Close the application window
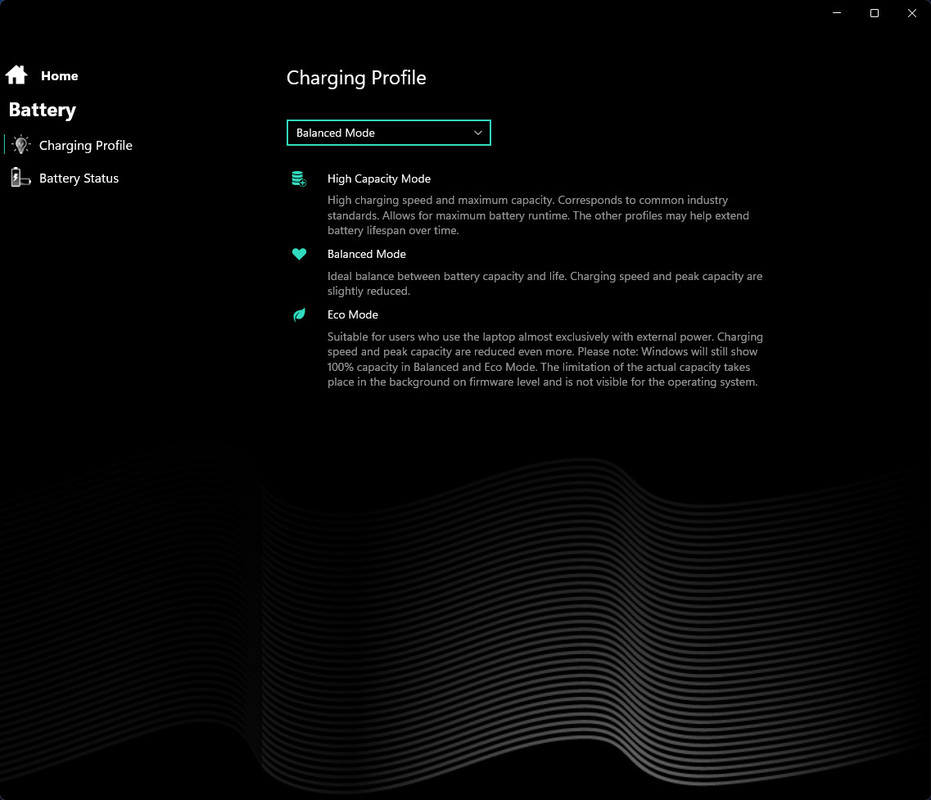 click(912, 12)
